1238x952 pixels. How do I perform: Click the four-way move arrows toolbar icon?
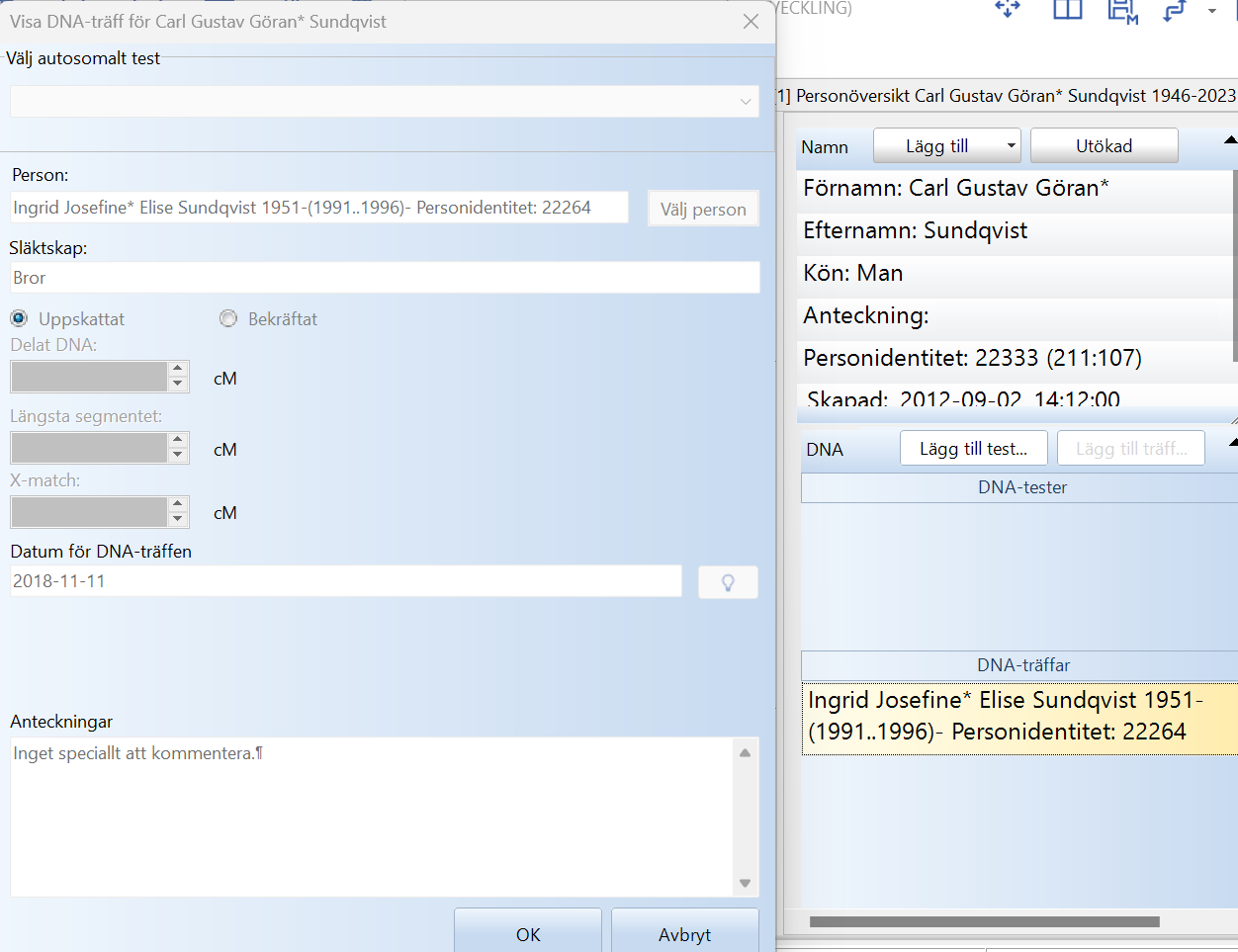(1007, 9)
